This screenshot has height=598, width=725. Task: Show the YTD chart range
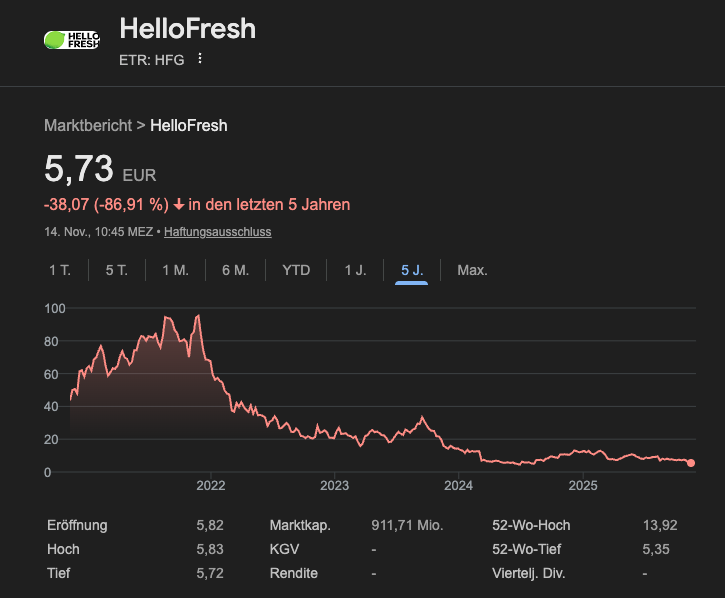click(x=296, y=270)
